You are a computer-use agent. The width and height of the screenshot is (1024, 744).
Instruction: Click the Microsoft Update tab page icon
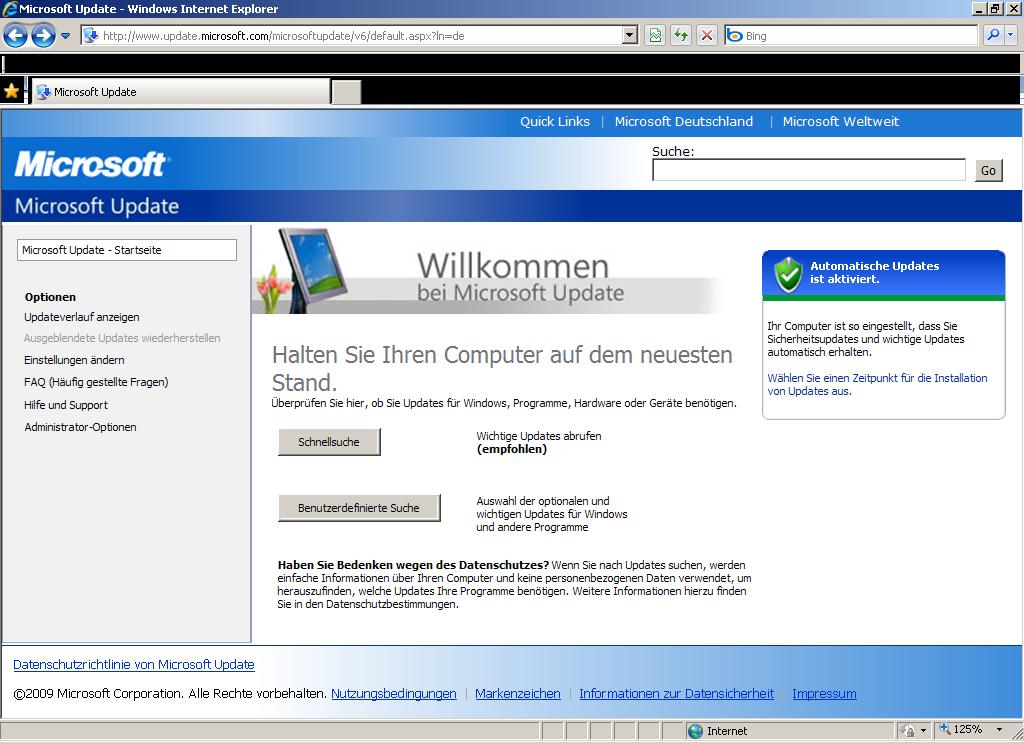pos(43,92)
